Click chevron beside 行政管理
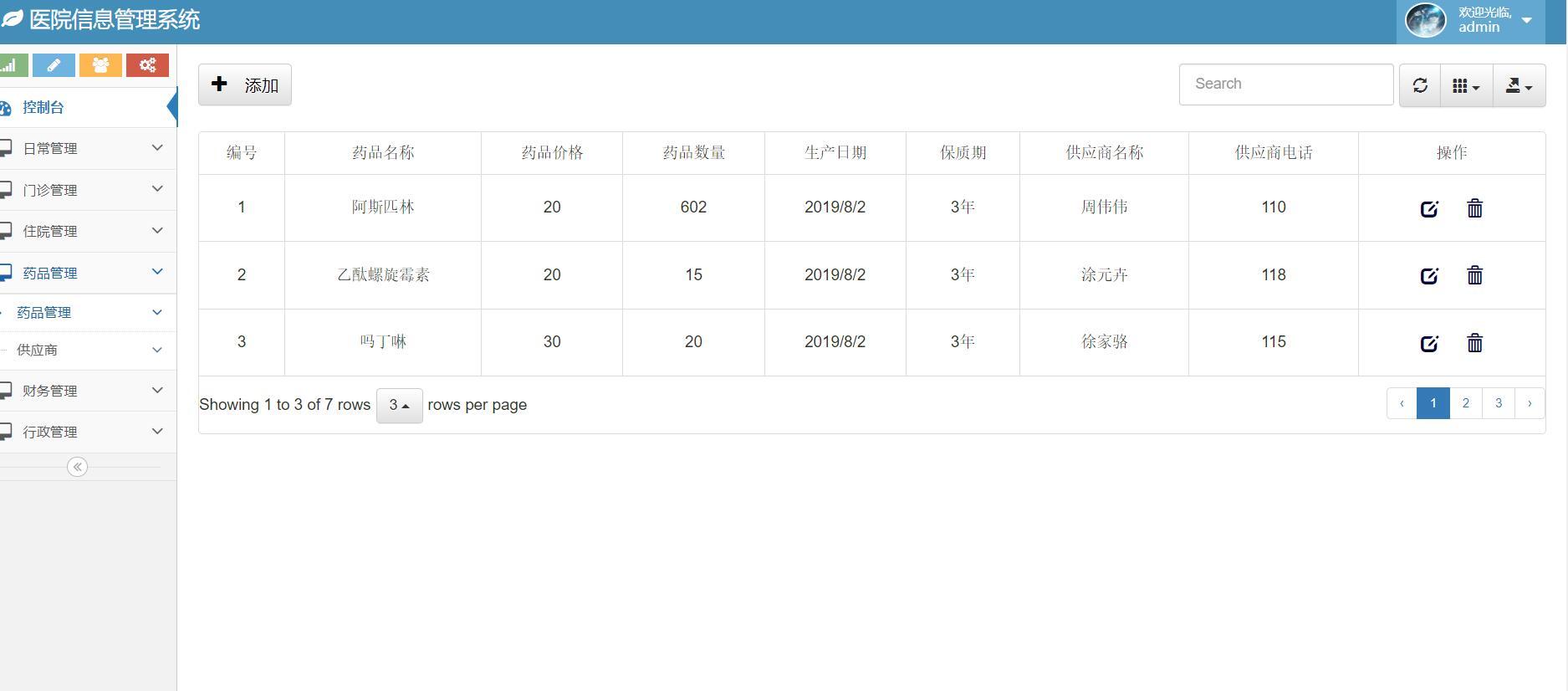 click(157, 431)
